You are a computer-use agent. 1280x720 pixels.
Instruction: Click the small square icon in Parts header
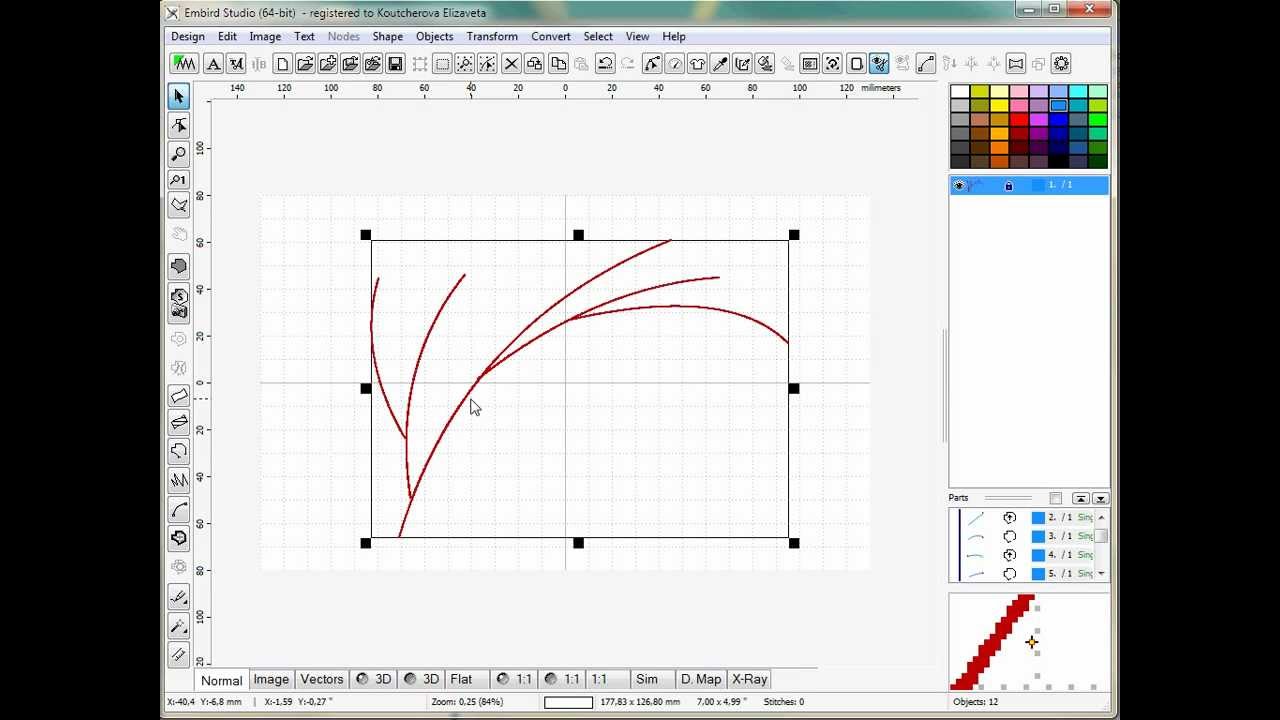point(1056,498)
